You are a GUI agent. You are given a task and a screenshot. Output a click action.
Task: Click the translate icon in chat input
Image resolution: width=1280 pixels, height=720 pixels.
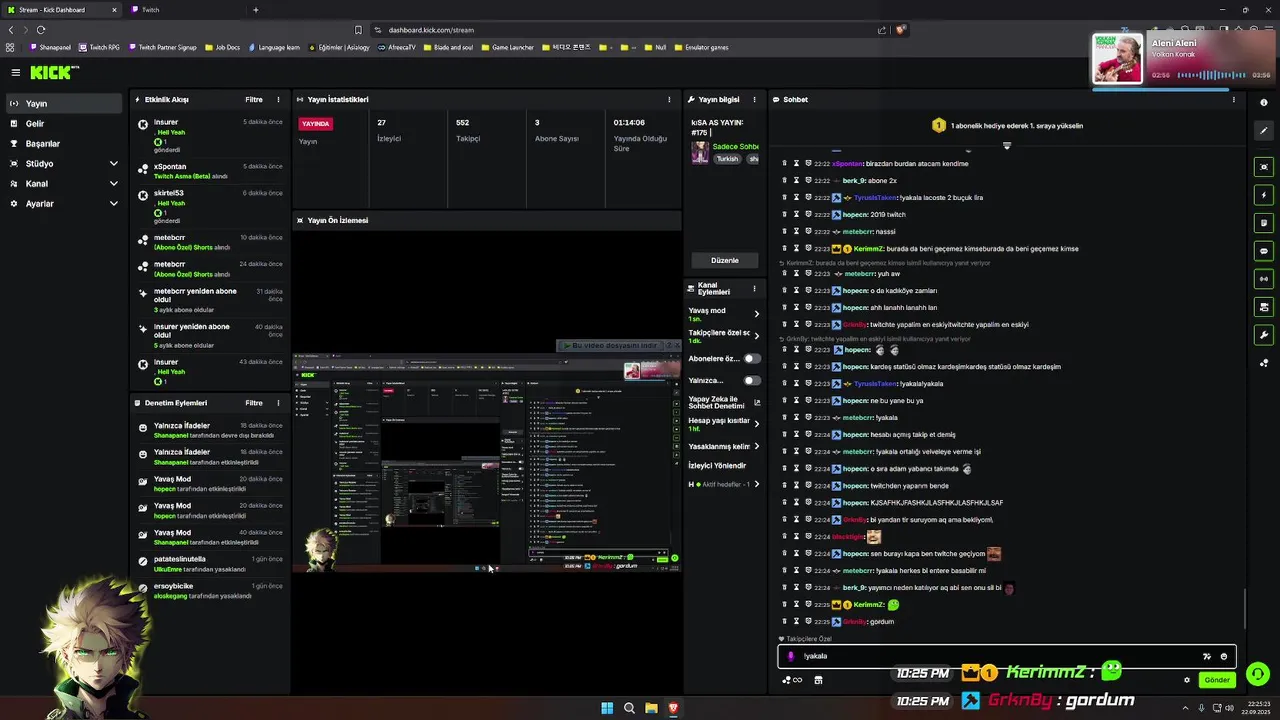(x=1207, y=656)
